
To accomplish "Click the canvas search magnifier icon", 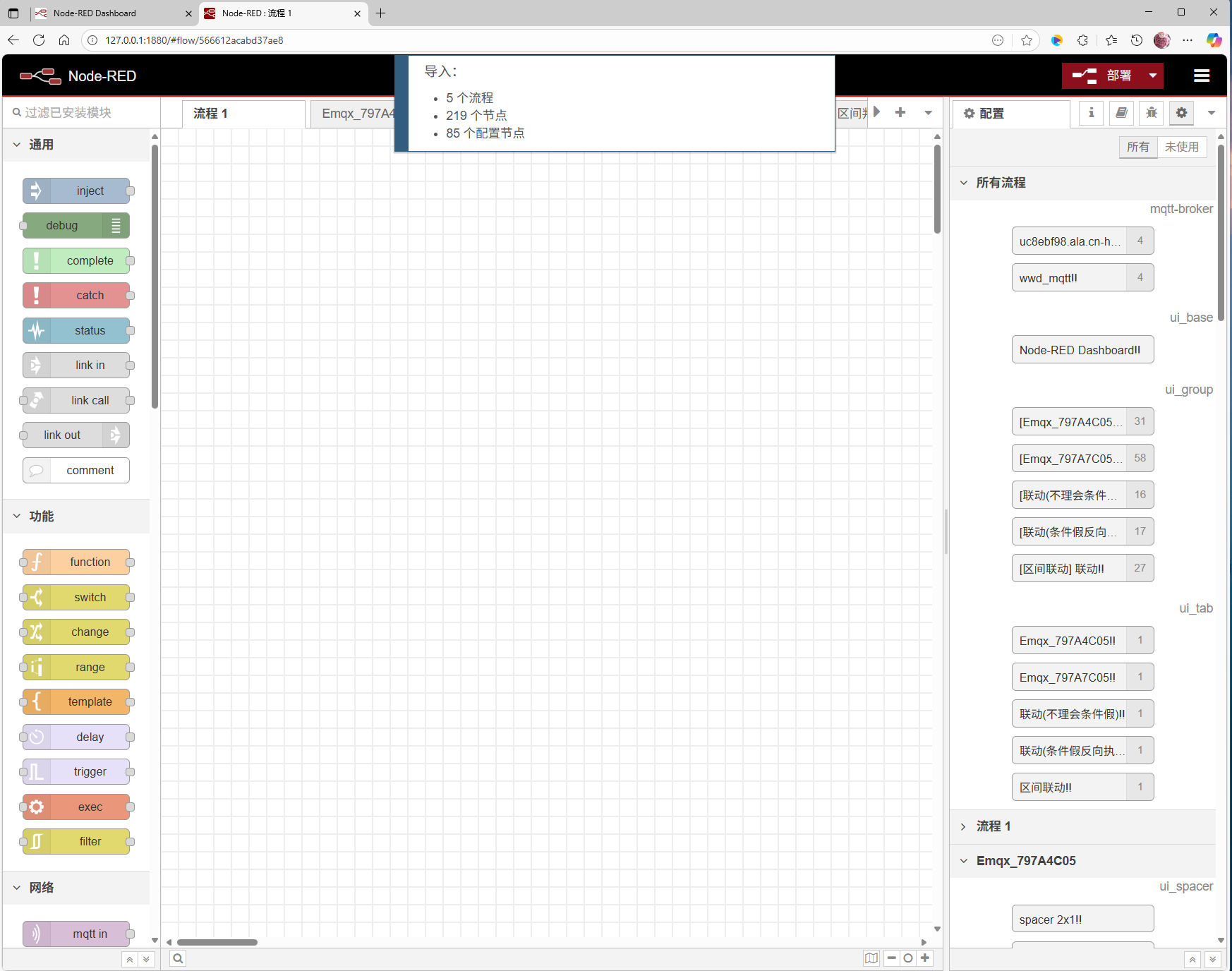I will [x=178, y=958].
